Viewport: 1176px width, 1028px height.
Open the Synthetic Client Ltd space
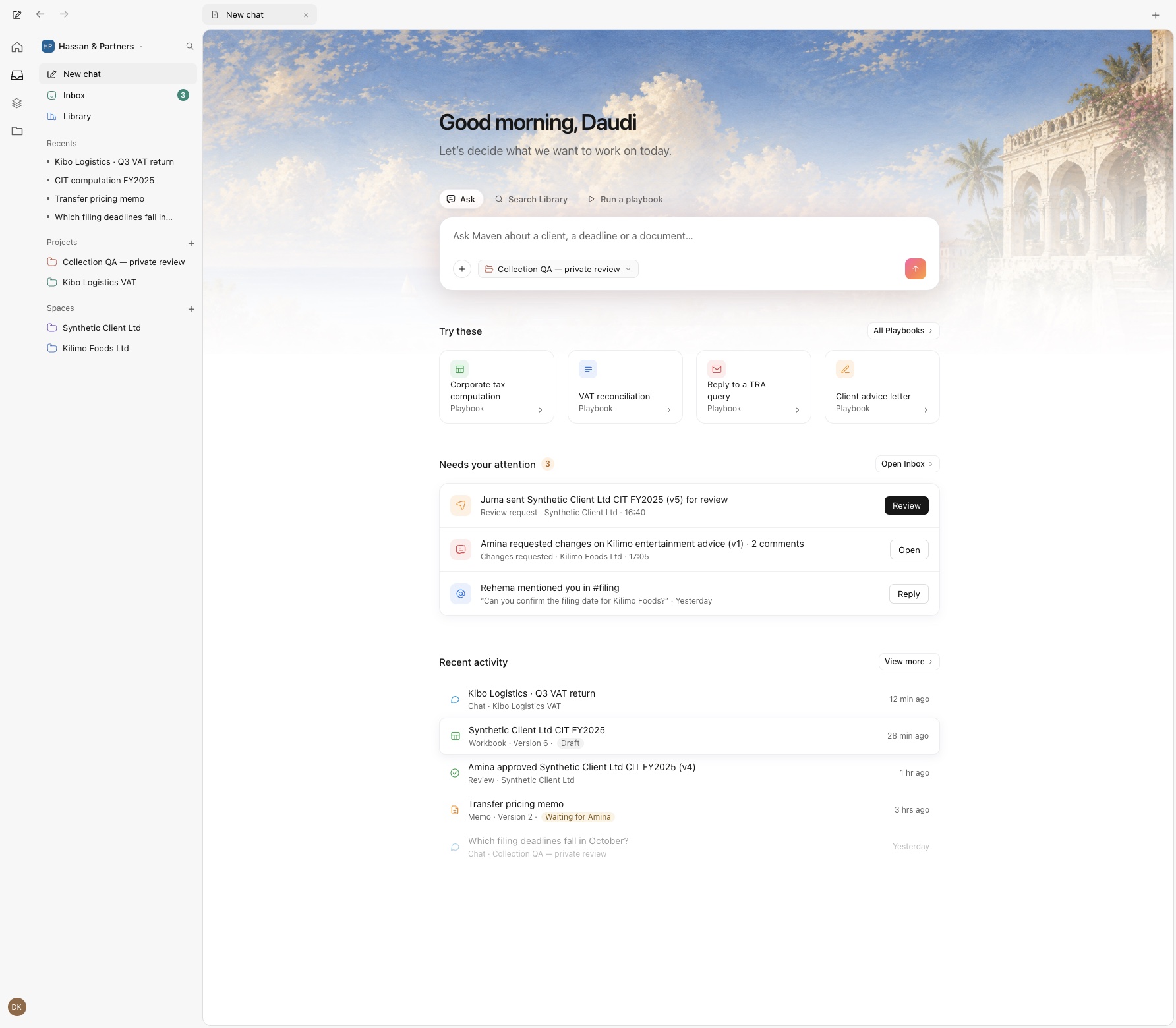point(118,328)
